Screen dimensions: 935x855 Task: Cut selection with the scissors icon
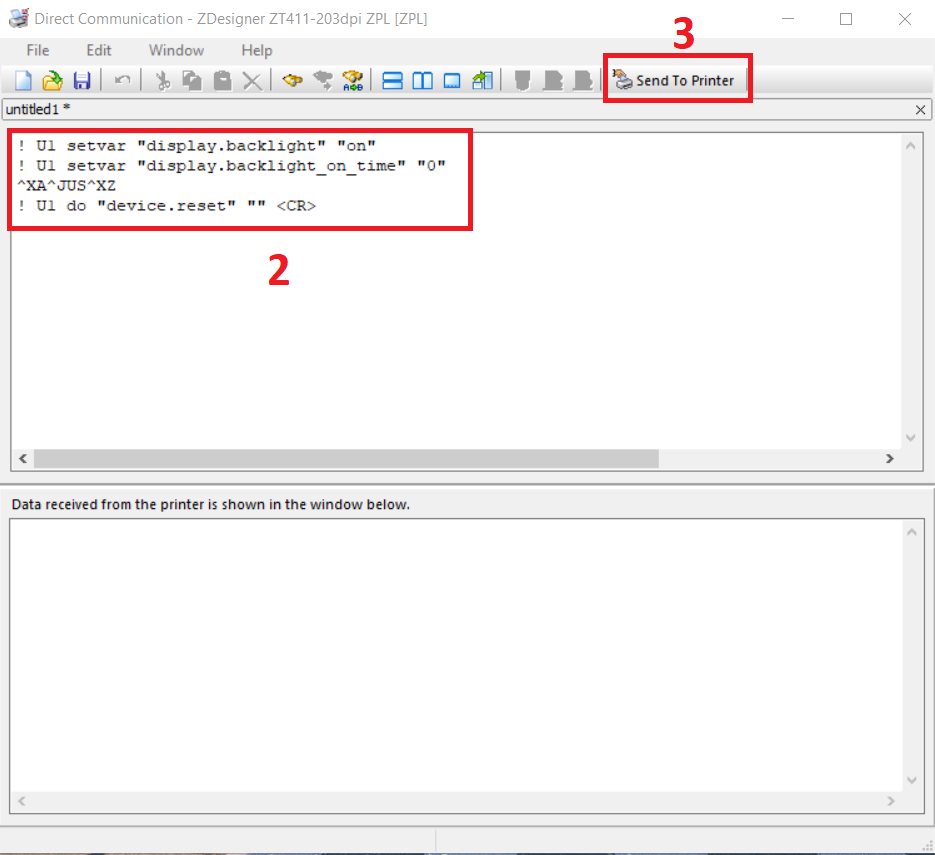point(163,81)
